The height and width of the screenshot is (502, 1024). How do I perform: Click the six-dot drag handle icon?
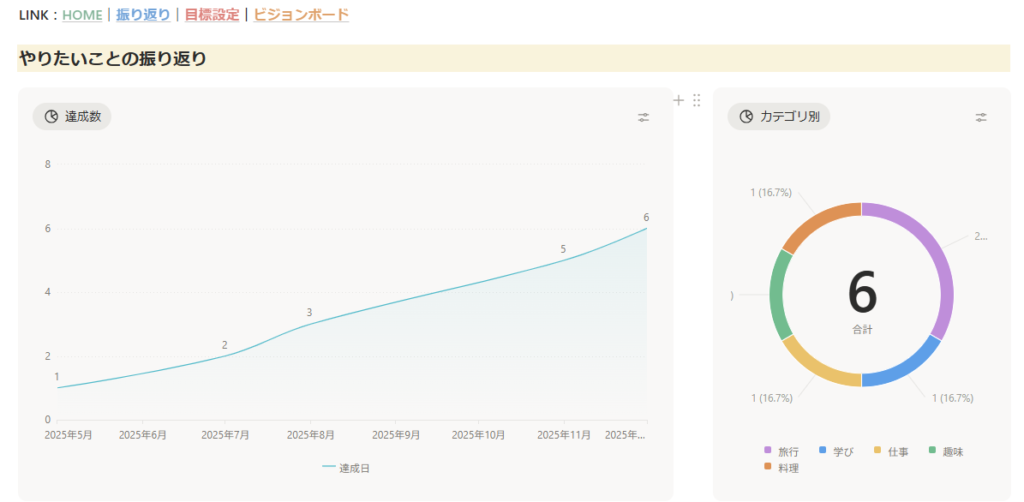697,100
